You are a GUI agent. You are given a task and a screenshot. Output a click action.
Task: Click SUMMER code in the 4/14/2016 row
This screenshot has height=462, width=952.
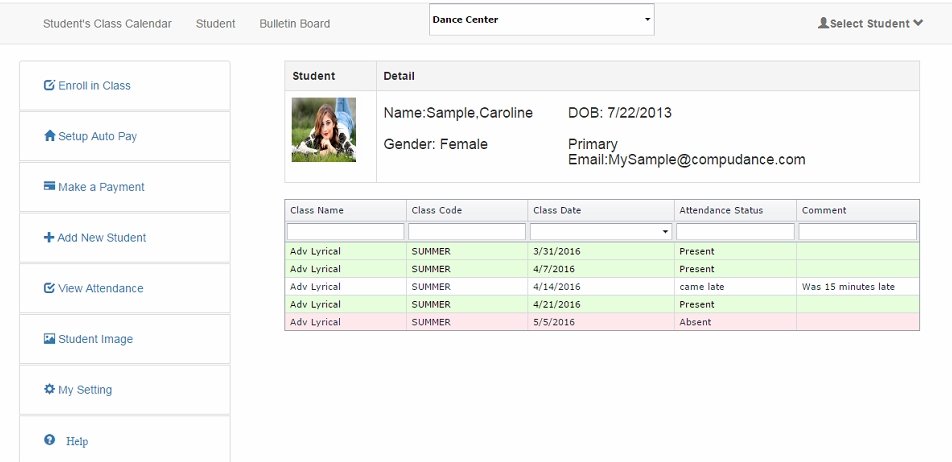point(431,287)
